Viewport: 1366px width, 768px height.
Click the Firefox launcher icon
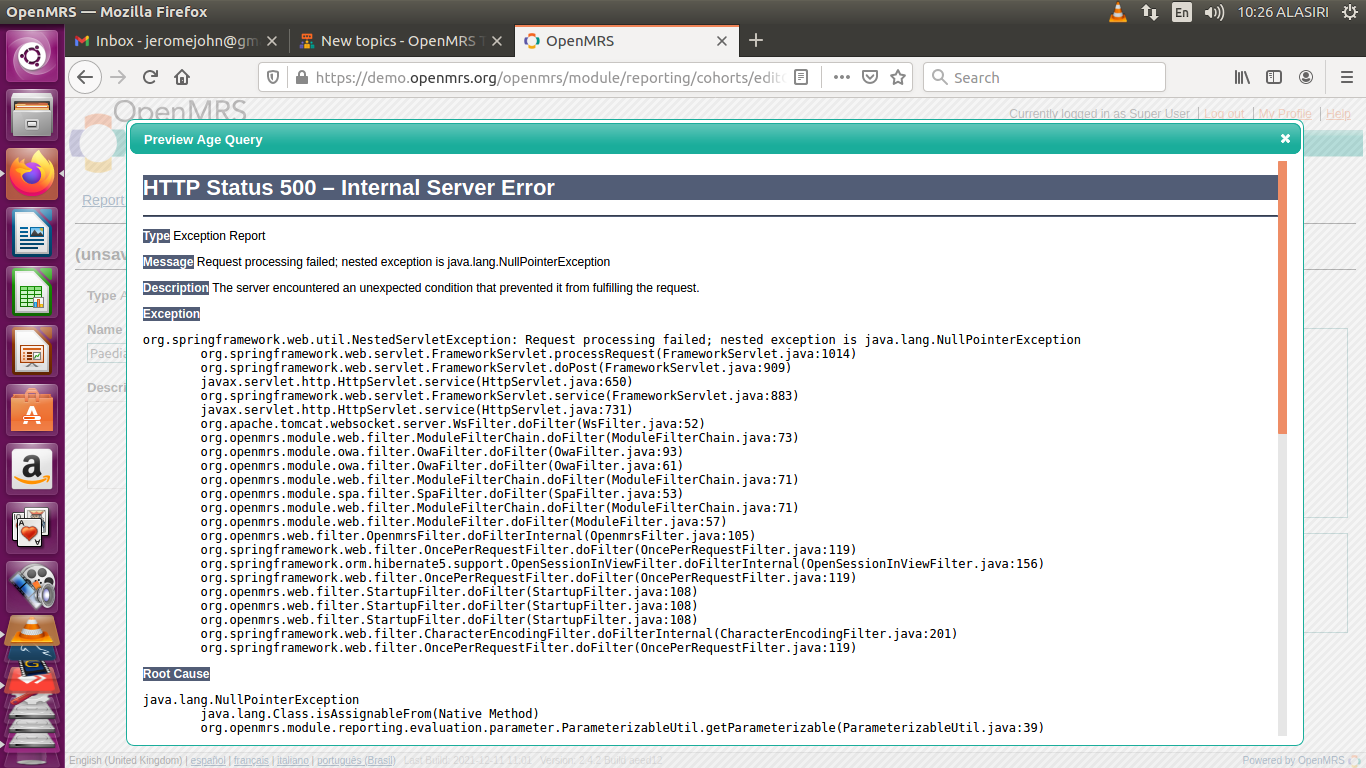[32, 174]
